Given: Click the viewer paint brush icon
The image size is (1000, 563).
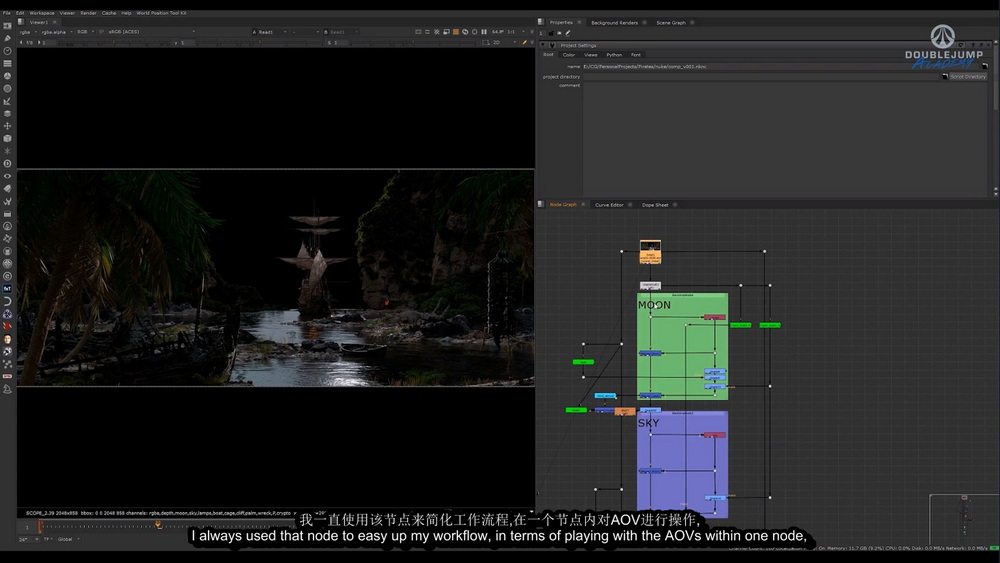Looking at the screenshot, I should [x=524, y=43].
